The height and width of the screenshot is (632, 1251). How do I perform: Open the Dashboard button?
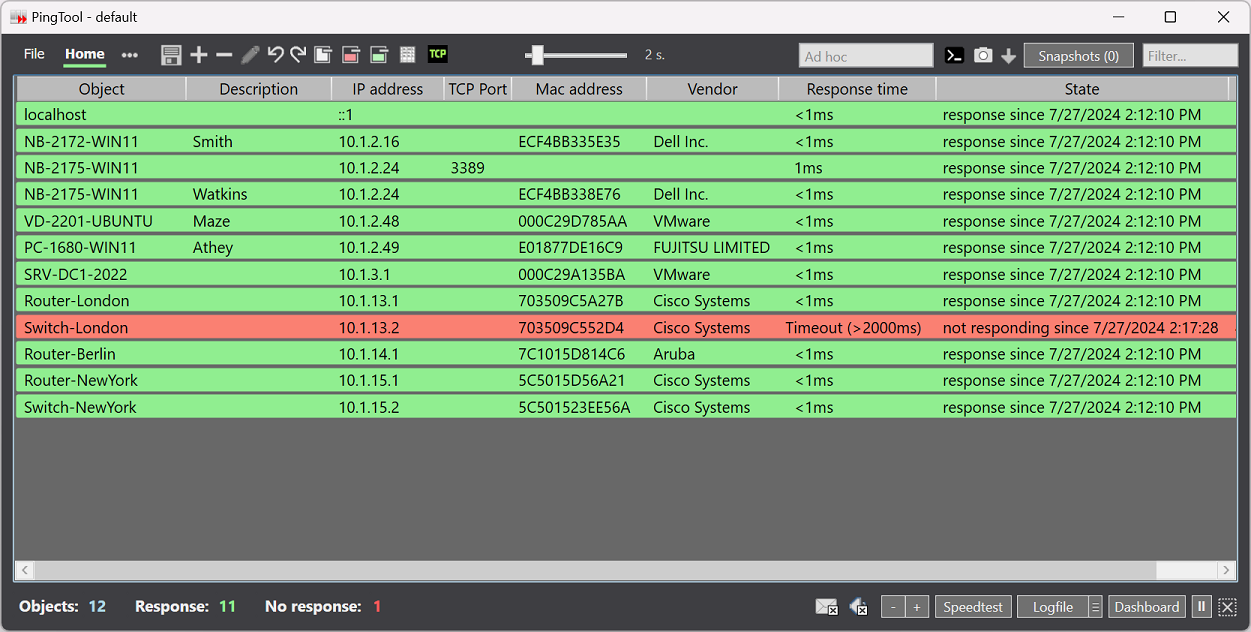[1146, 607]
